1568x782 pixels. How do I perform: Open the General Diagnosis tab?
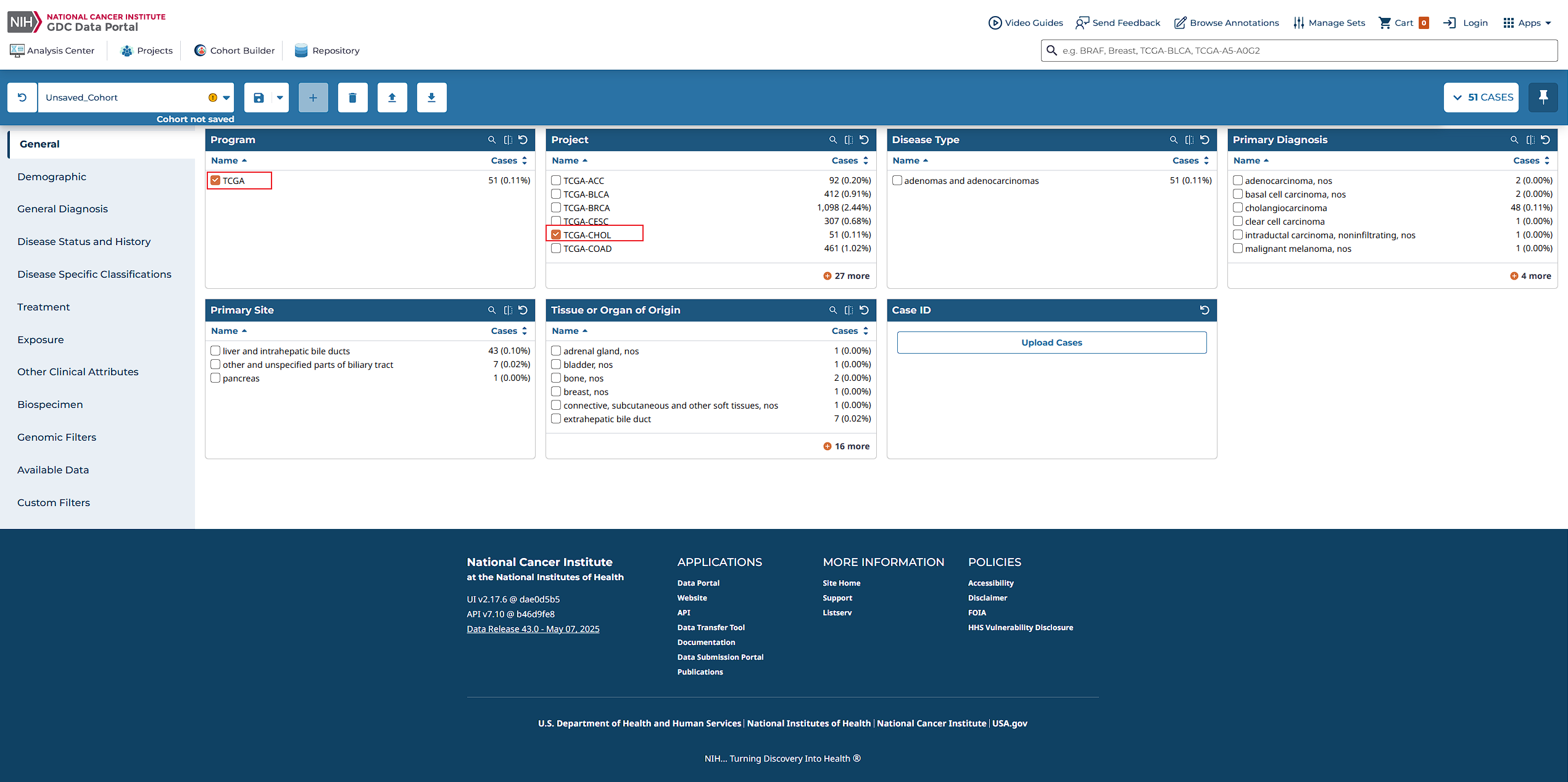click(x=62, y=209)
